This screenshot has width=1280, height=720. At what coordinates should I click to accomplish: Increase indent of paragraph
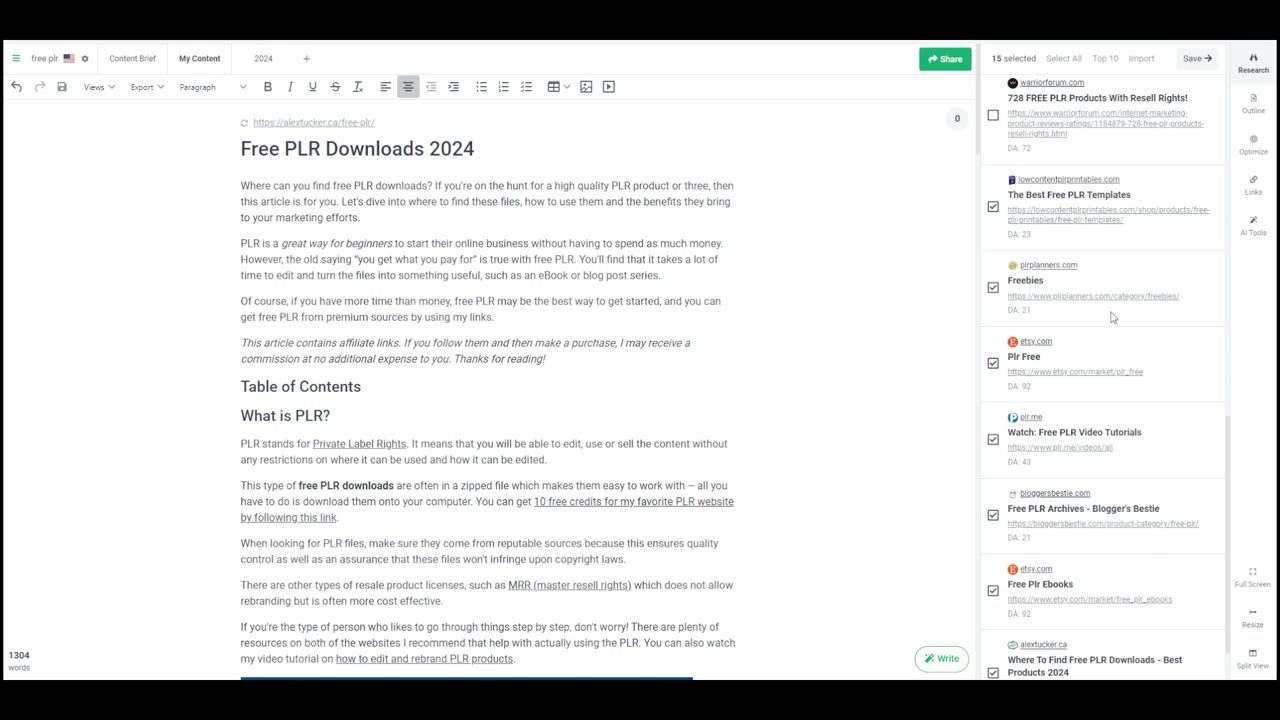(453, 87)
